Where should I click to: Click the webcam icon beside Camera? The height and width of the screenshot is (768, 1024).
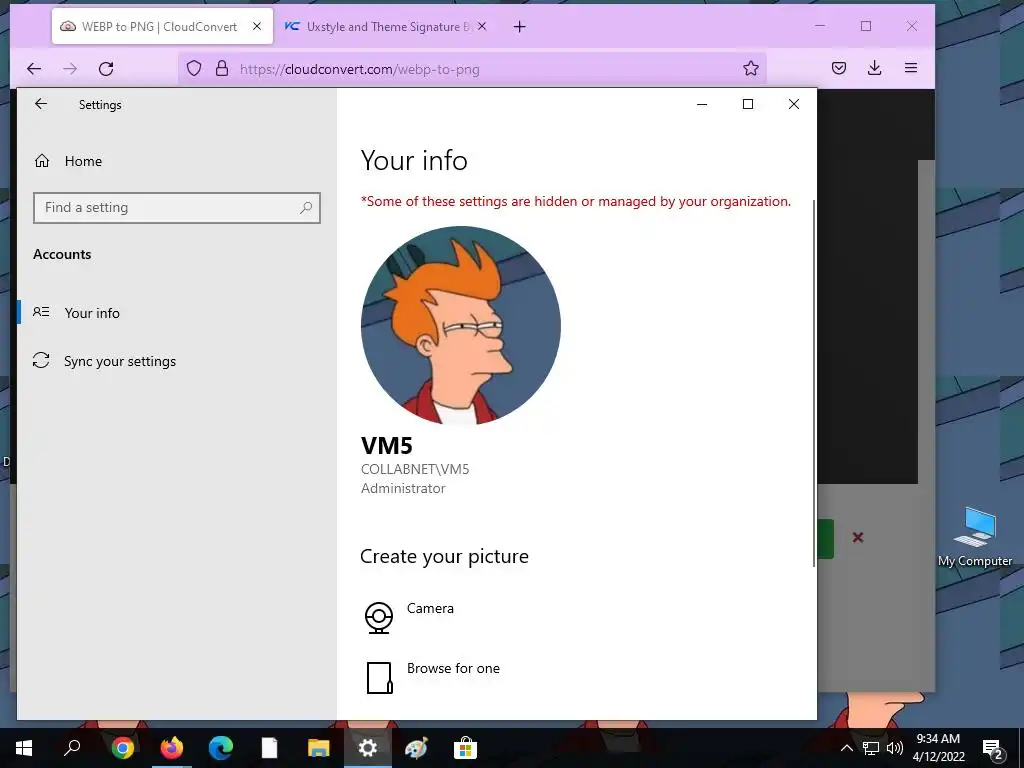[379, 617]
